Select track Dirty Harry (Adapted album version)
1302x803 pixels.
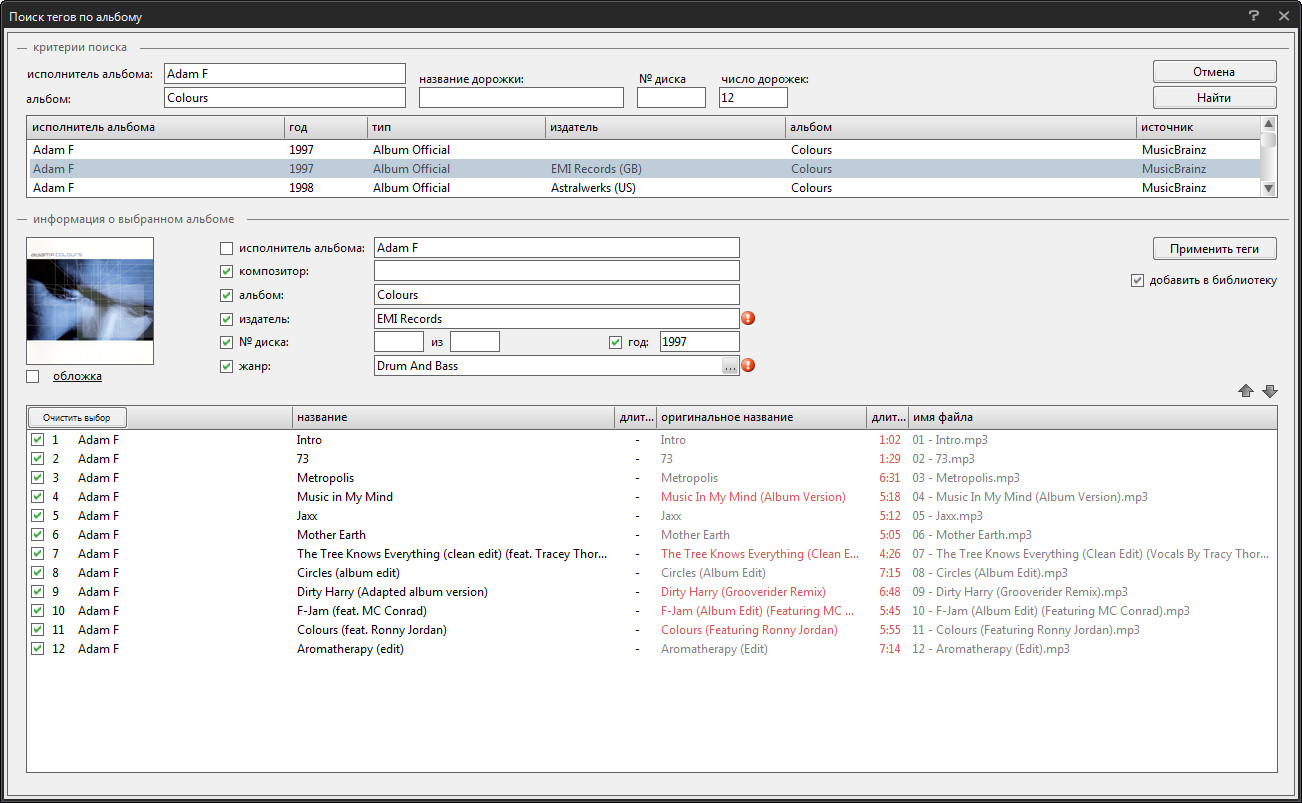coord(392,592)
